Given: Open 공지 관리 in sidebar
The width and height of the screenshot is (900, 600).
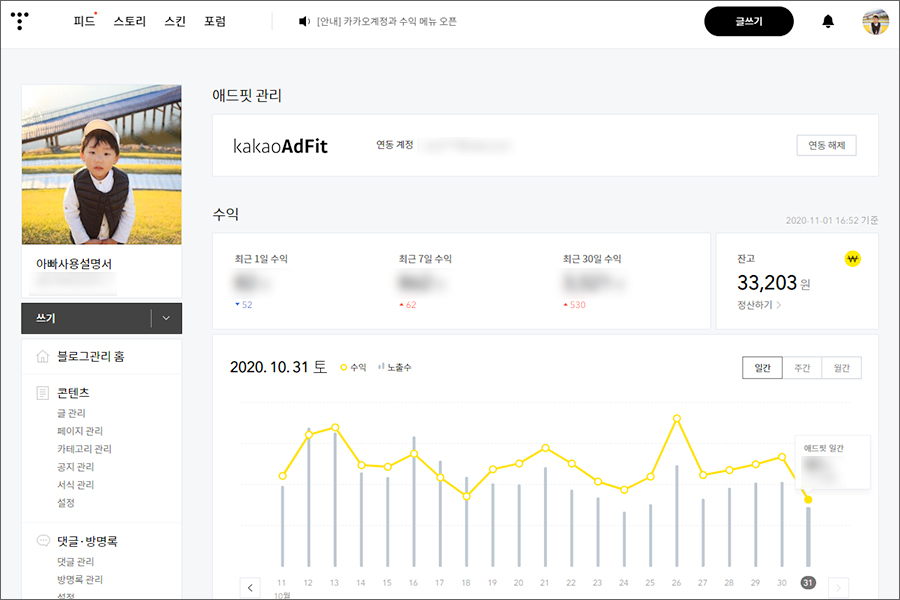Looking at the screenshot, I should 75,467.
